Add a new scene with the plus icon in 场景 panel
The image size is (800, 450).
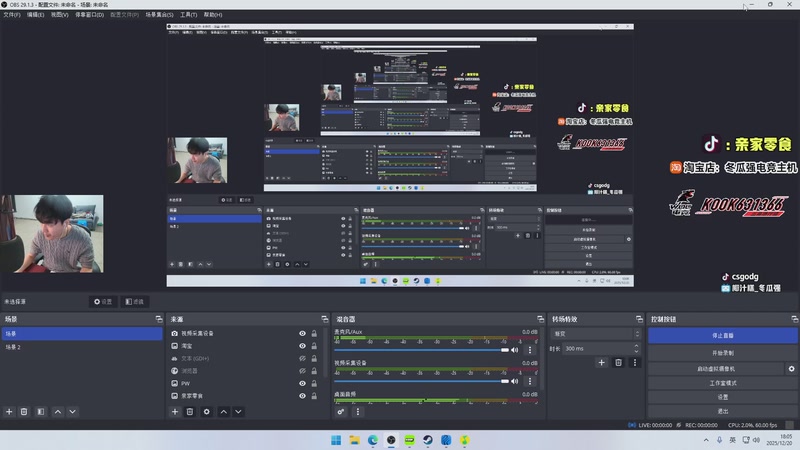[9, 412]
